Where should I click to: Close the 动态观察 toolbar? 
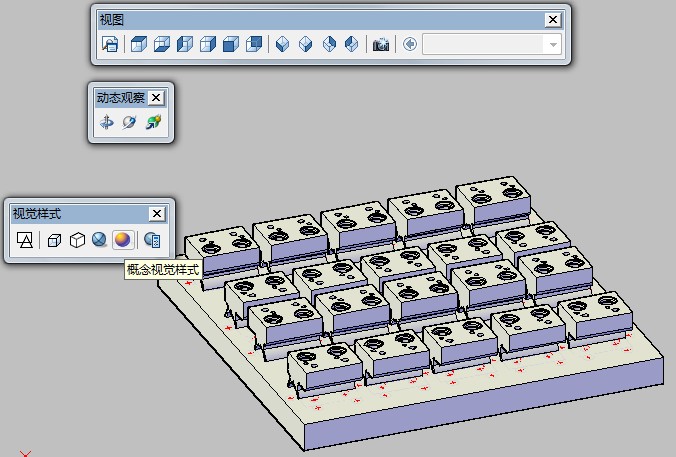coord(156,98)
